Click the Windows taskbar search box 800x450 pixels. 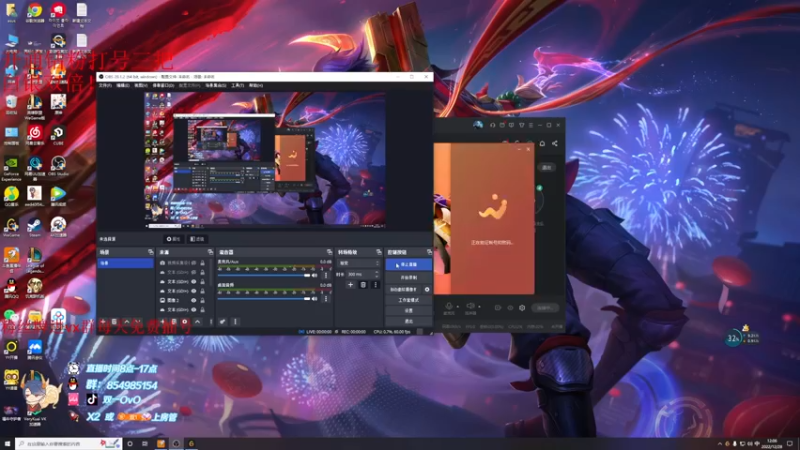click(68, 444)
